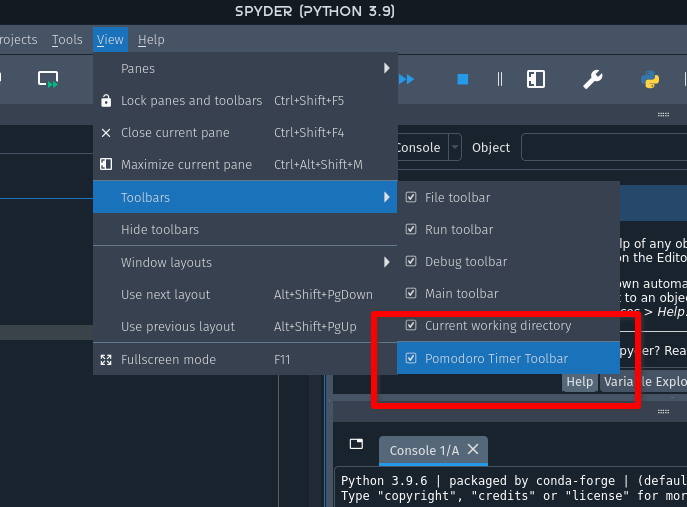This screenshot has width=687, height=507.
Task: Click the lock icon beside Lock panes
Action: (106, 100)
